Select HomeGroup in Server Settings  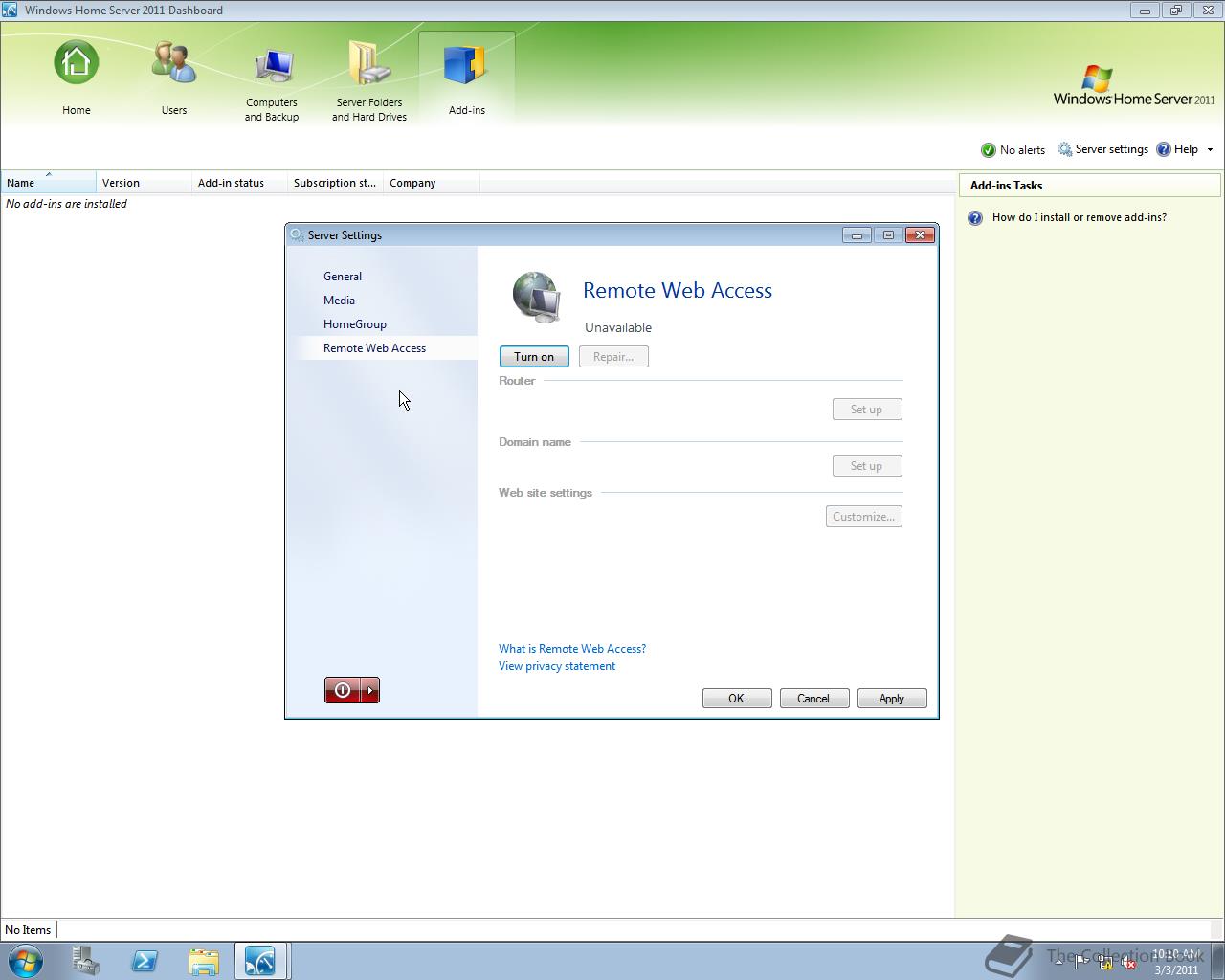point(355,324)
